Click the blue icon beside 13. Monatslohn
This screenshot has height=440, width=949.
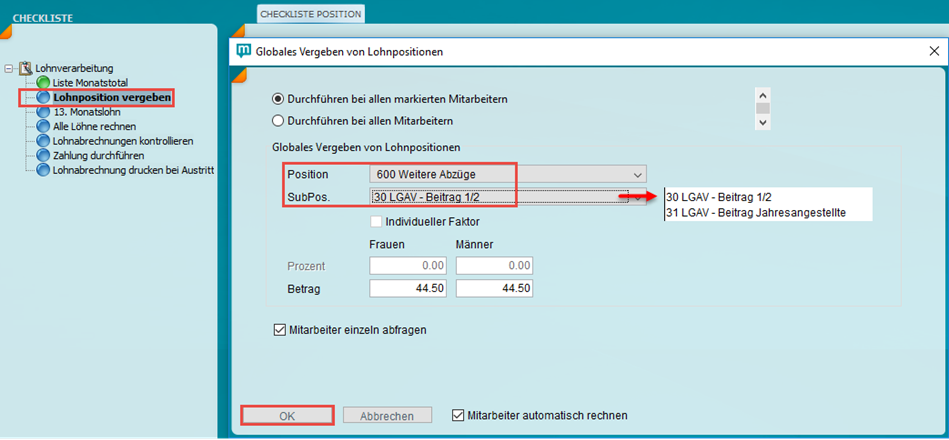coord(43,112)
